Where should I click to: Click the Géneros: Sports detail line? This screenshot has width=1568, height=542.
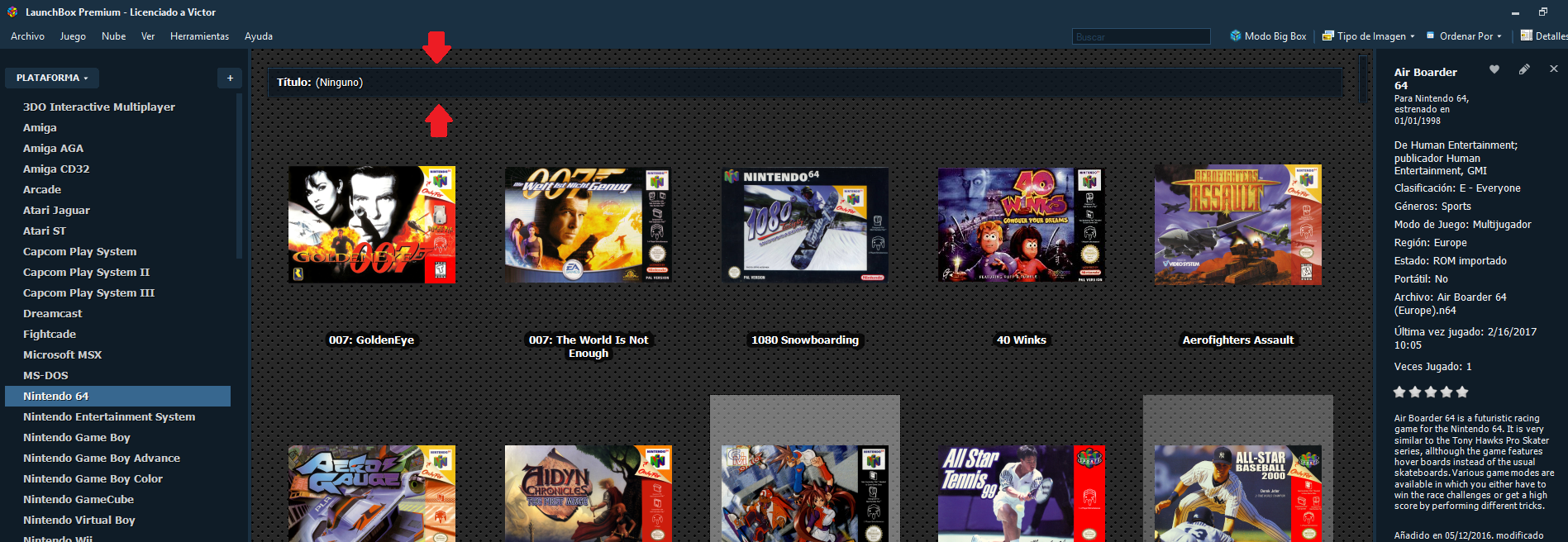click(x=1432, y=207)
